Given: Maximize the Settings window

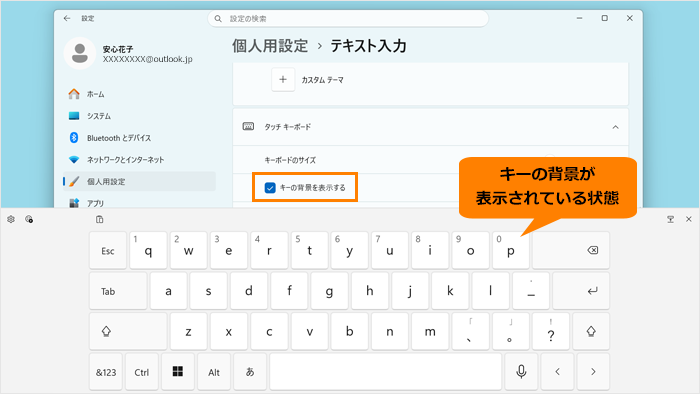Looking at the screenshot, I should pos(604,18).
